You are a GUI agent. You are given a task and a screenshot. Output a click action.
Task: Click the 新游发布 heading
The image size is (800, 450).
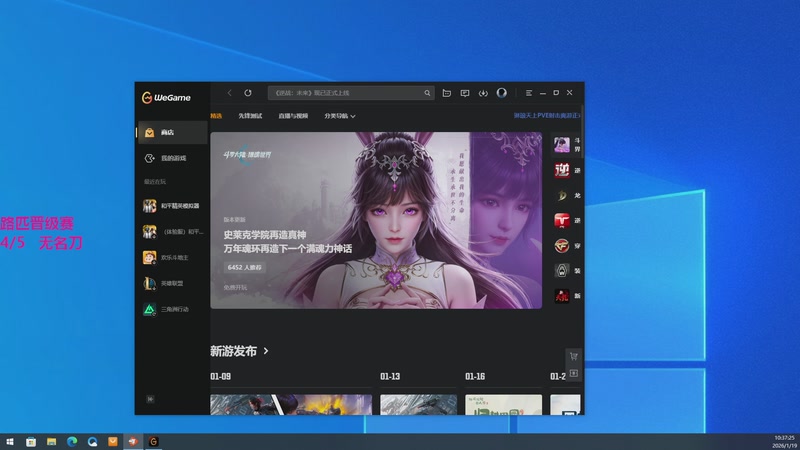click(x=234, y=351)
